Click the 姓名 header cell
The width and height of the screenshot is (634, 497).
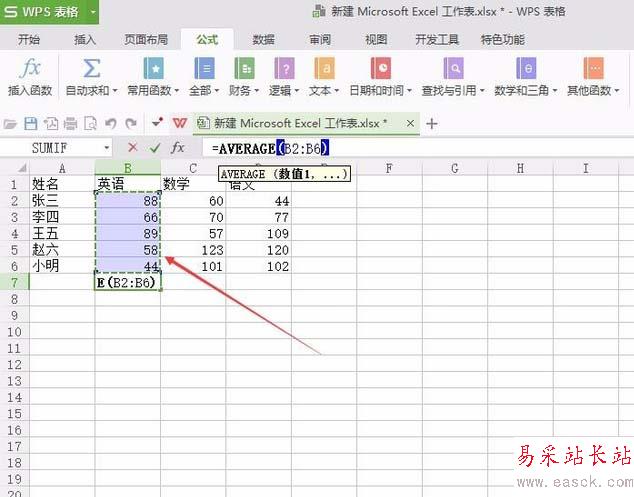click(x=62, y=184)
